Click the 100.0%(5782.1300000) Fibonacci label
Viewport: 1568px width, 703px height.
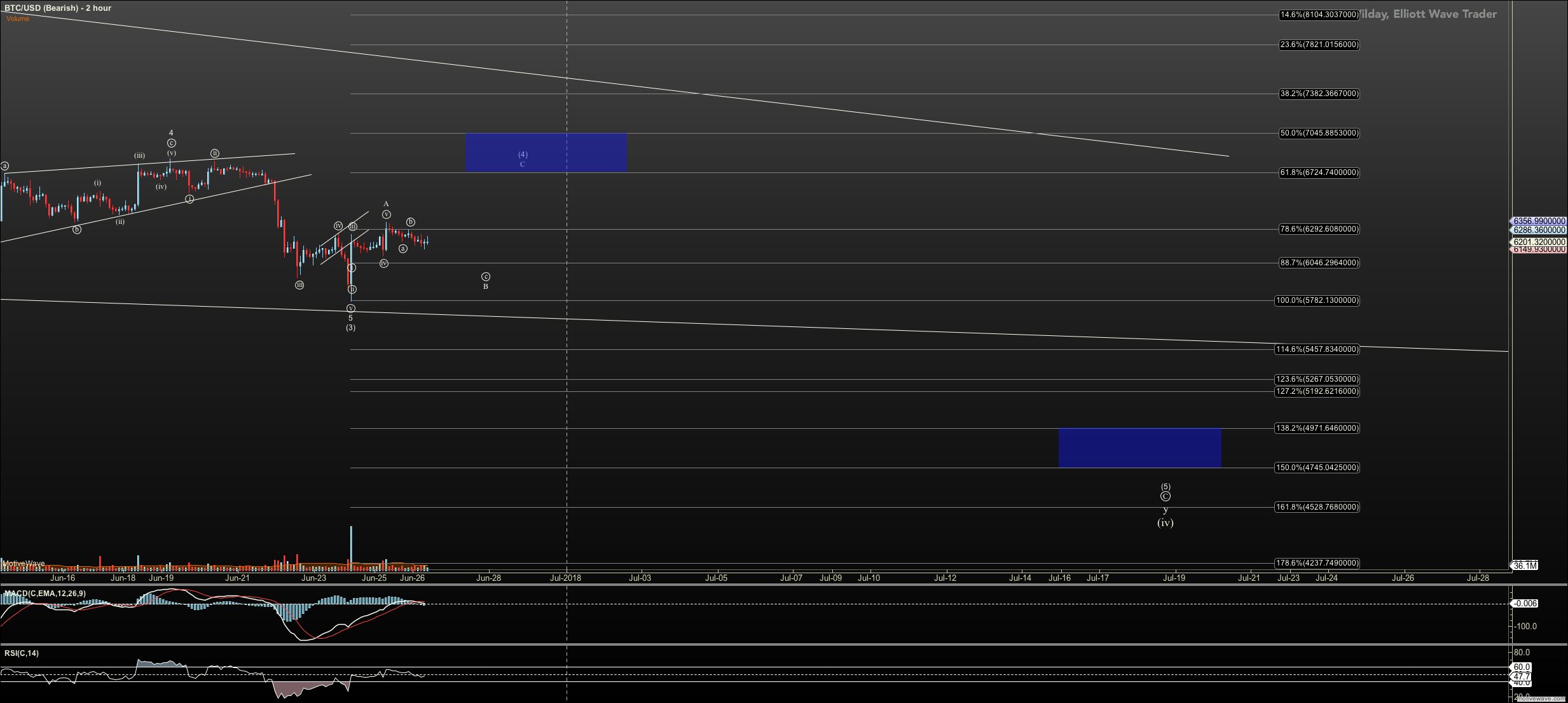pyautogui.click(x=1317, y=300)
